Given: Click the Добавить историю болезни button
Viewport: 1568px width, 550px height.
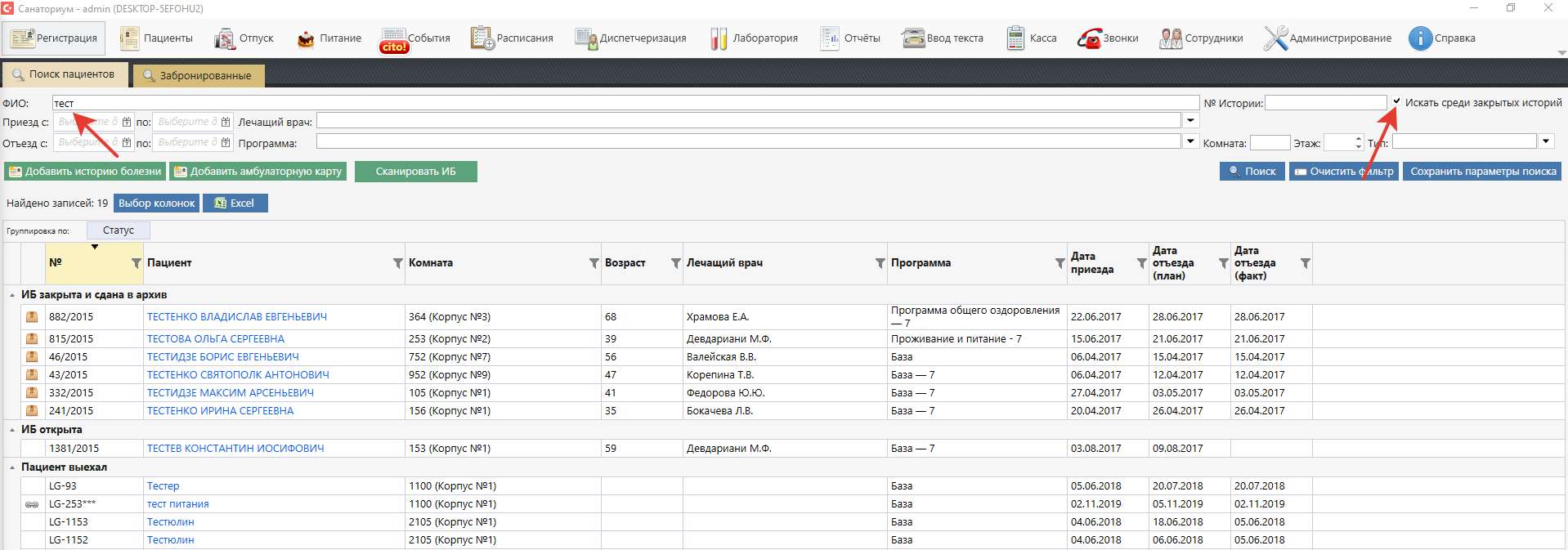Looking at the screenshot, I should (85, 172).
